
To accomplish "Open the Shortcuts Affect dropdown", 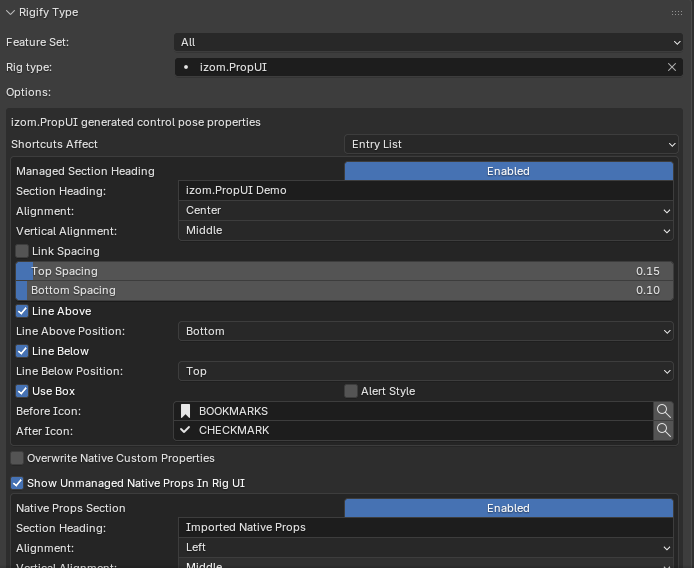I will (x=511, y=144).
